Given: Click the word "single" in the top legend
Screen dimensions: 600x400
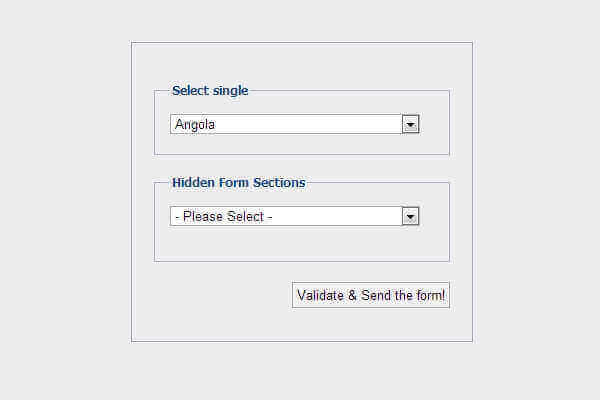Looking at the screenshot, I should (x=229, y=91).
